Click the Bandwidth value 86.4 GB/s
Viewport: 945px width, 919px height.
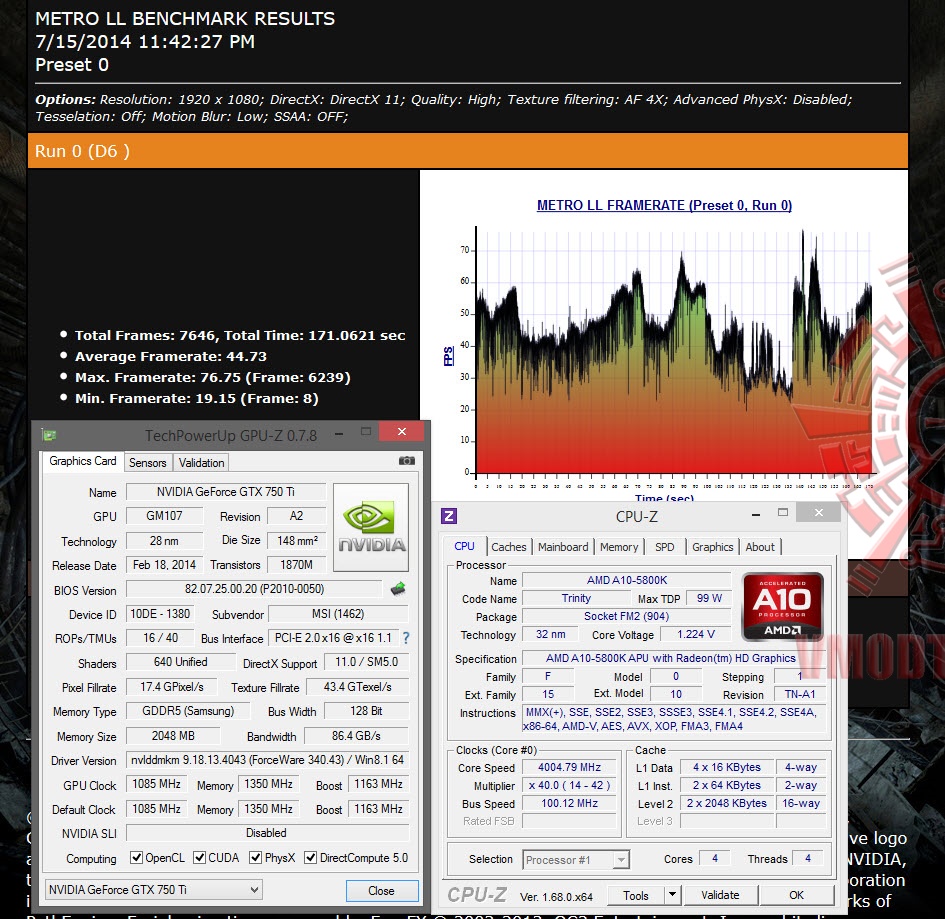[356, 736]
